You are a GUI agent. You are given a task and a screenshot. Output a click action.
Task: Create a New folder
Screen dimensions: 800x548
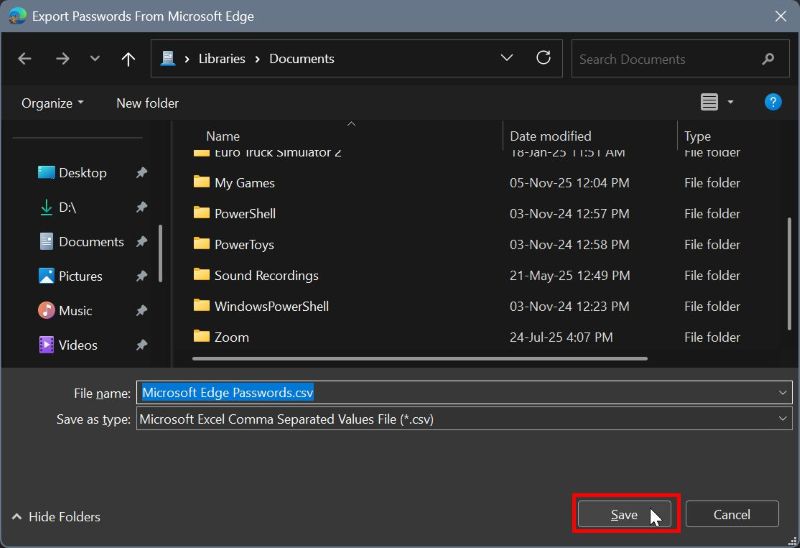[147, 103]
